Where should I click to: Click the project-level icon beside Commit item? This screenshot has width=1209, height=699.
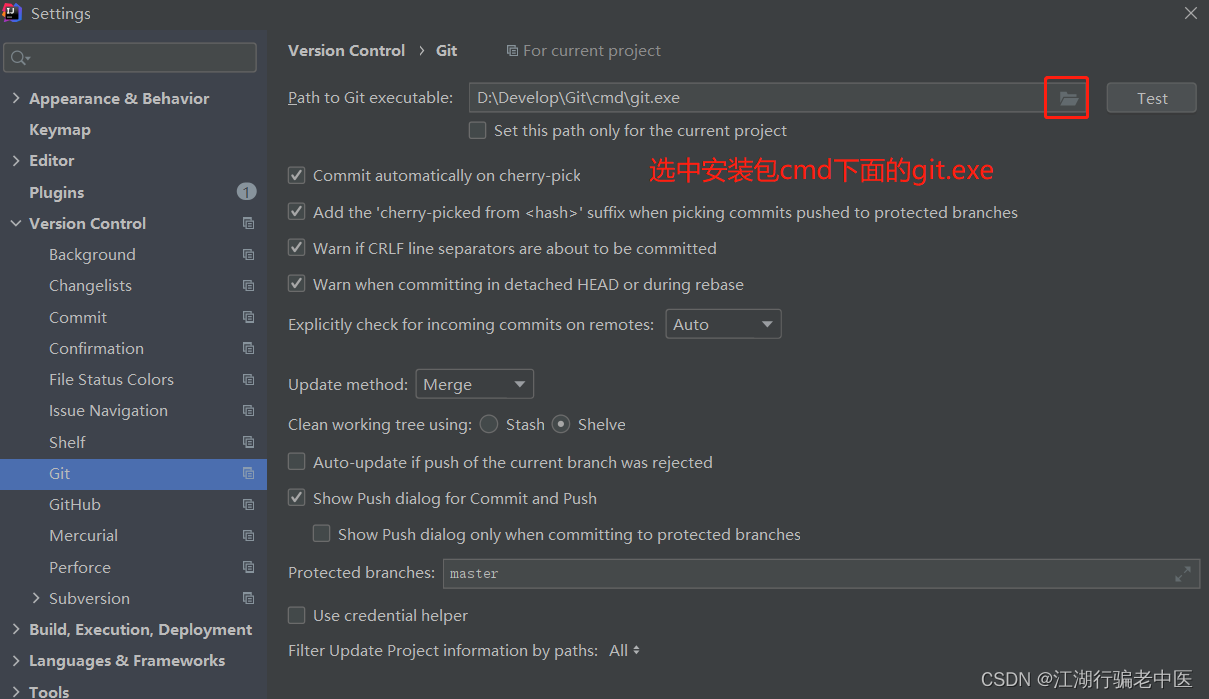[248, 318]
